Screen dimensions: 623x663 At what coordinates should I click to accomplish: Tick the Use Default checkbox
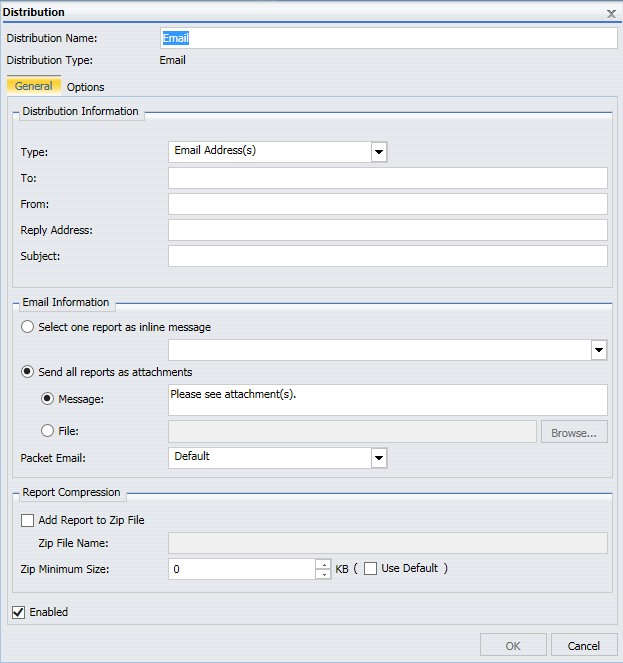[x=370, y=569]
